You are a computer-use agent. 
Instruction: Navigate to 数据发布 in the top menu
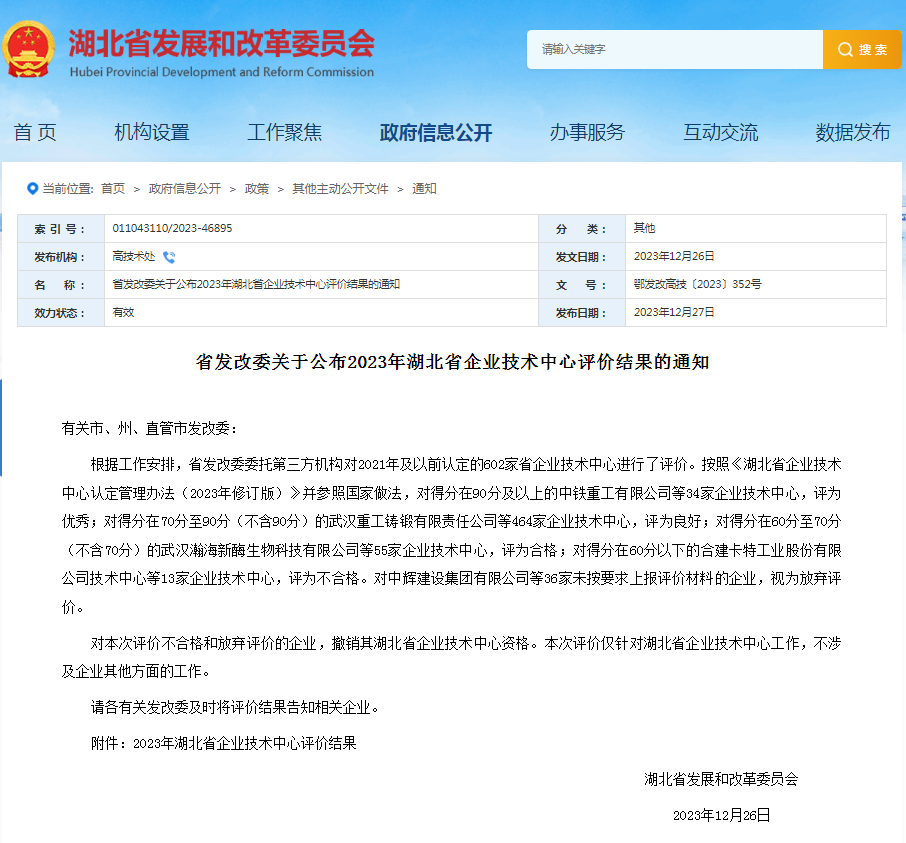click(x=852, y=132)
